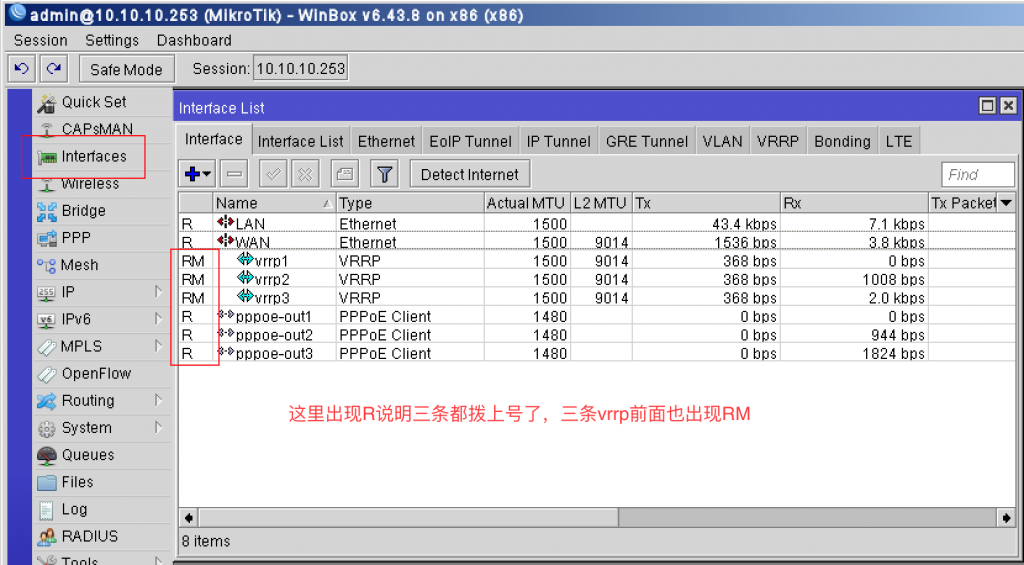Viewport: 1024px width, 565px height.
Task: Select the pppoe-out2 row name
Action: tap(274, 335)
